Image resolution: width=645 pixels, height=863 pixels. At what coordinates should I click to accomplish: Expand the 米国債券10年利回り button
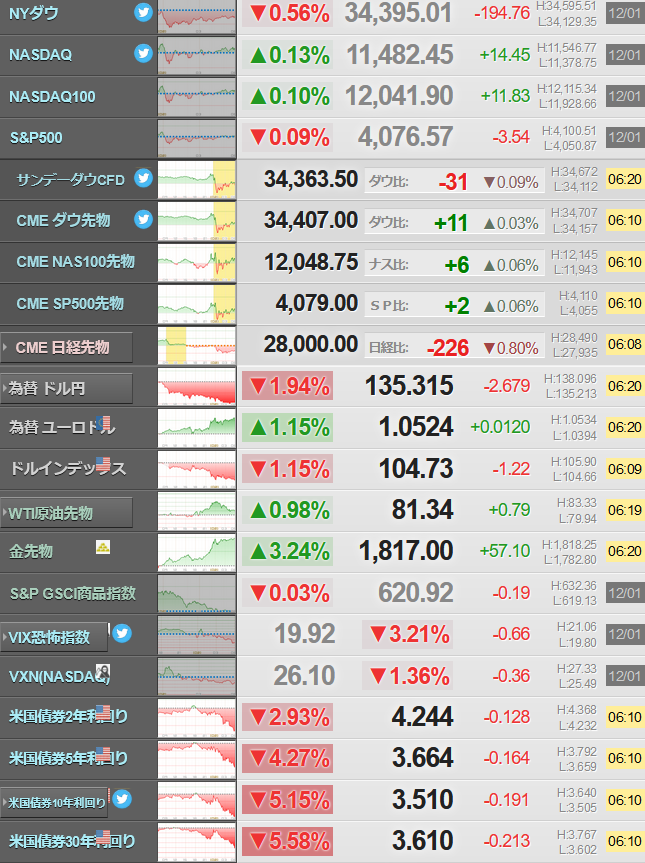(x=54, y=802)
